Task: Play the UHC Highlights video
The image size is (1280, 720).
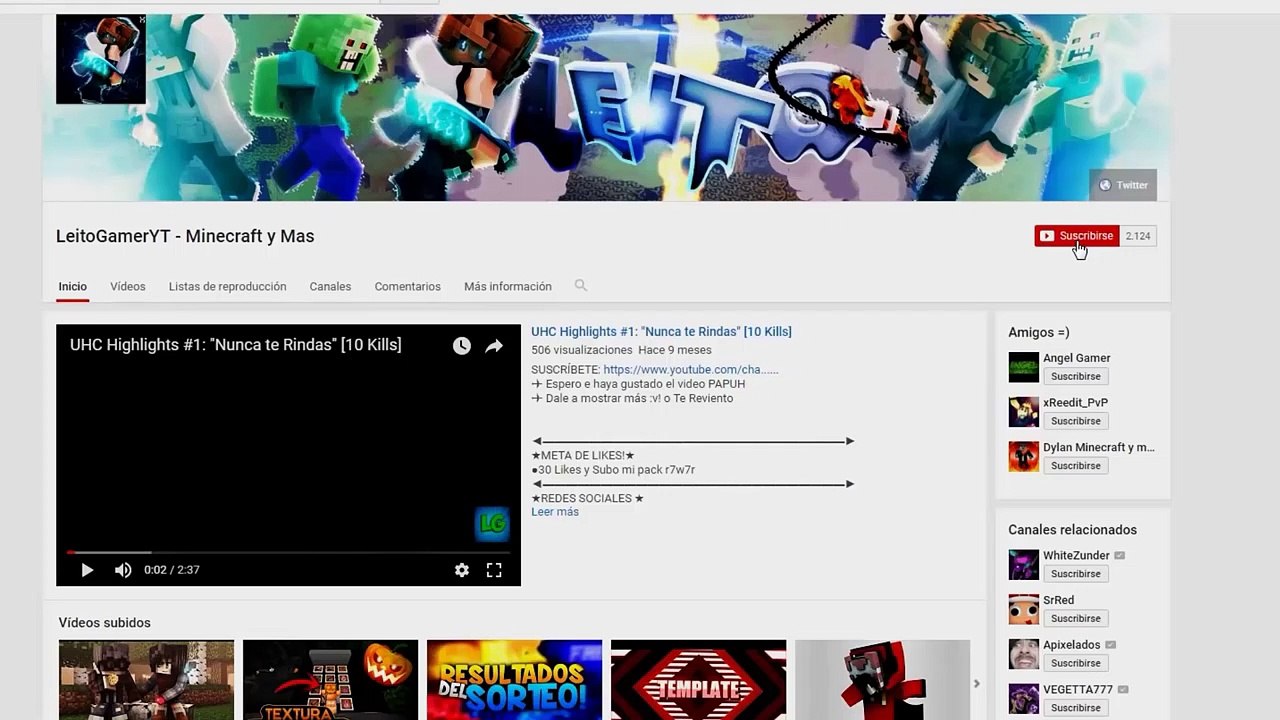Action: pos(87,570)
